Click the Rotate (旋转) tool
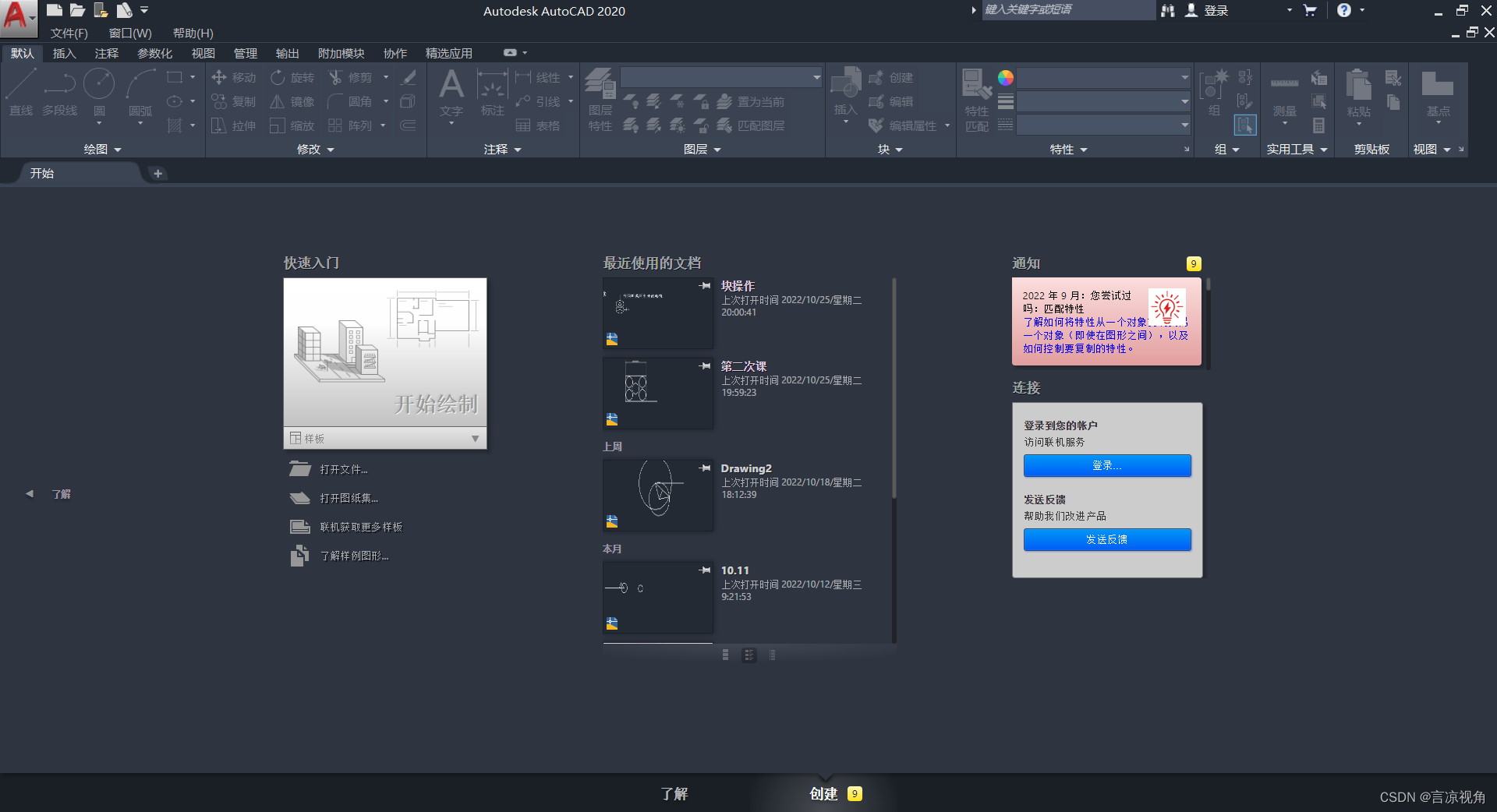Viewport: 1497px width, 812px height. (292, 77)
